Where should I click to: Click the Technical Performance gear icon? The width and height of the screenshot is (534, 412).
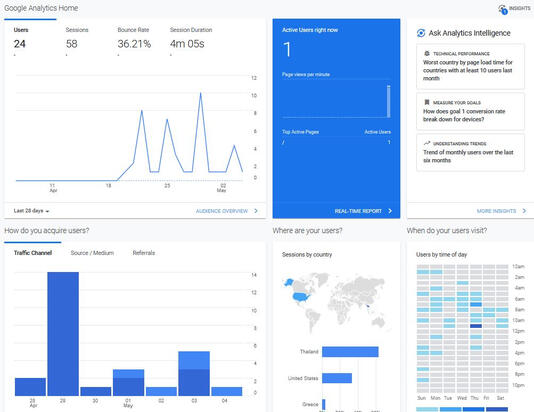(x=426, y=53)
